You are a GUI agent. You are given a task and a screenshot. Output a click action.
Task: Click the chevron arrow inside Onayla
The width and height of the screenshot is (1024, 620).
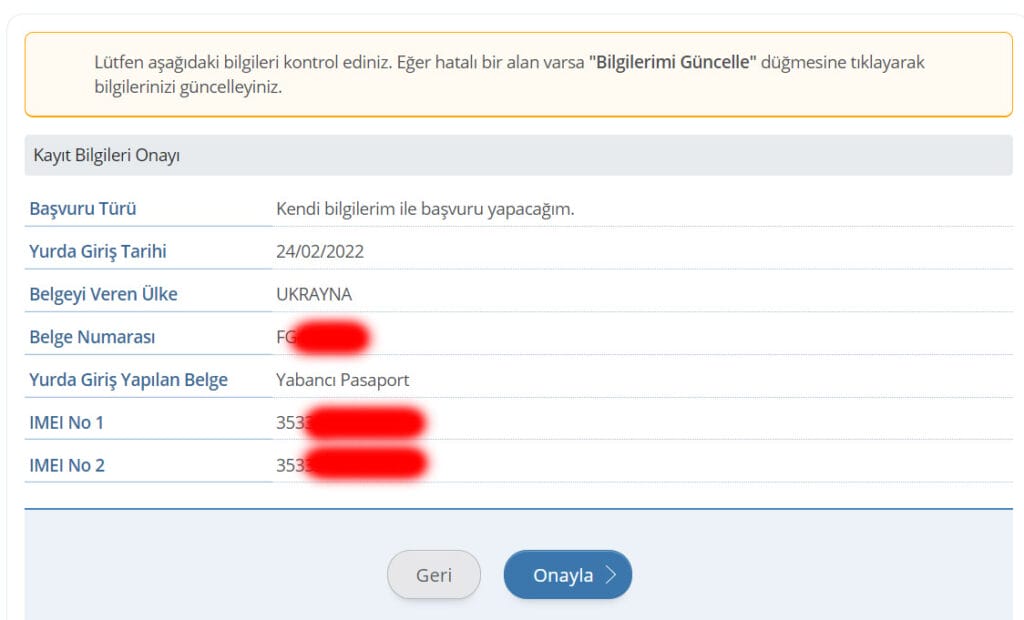(610, 575)
